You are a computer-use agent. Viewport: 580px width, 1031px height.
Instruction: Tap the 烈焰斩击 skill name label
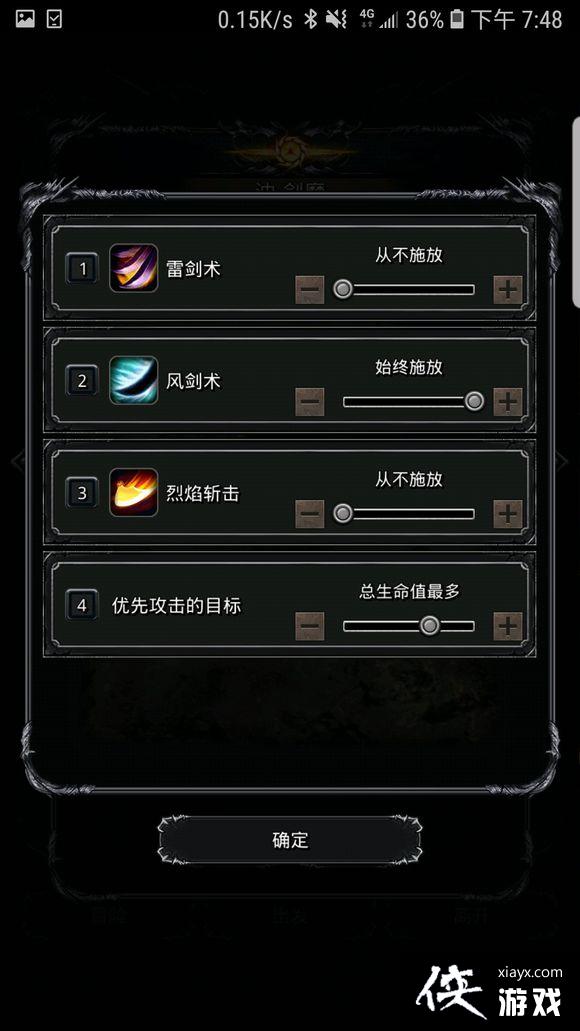coord(202,493)
